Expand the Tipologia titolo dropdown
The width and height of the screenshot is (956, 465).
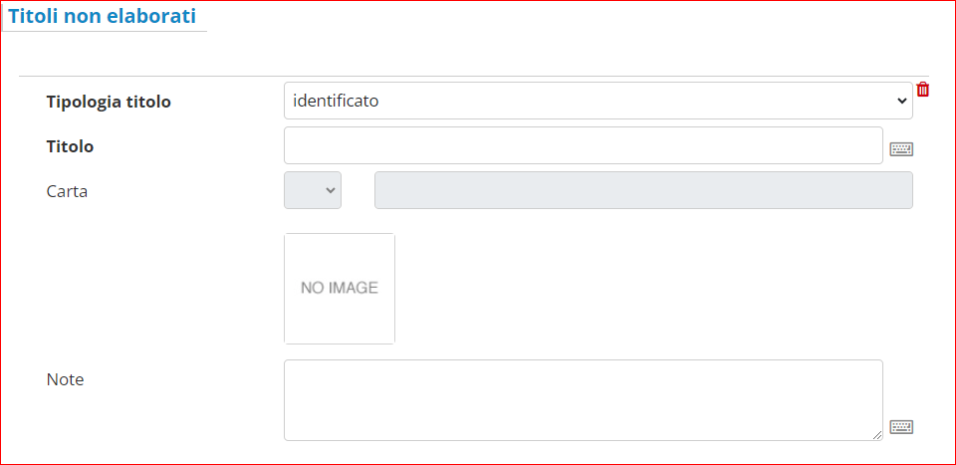tap(597, 101)
